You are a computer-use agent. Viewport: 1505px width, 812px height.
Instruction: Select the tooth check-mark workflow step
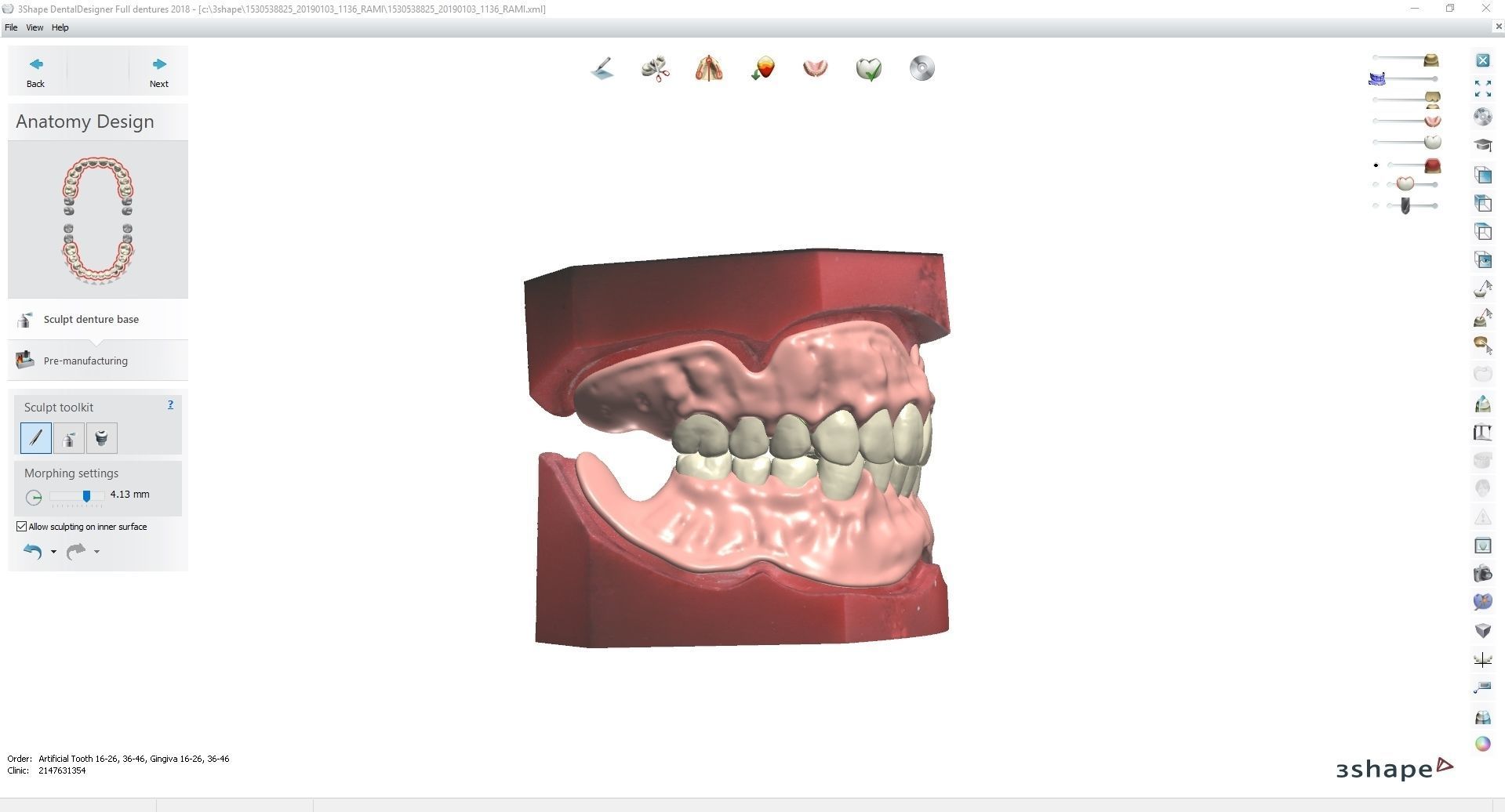869,68
